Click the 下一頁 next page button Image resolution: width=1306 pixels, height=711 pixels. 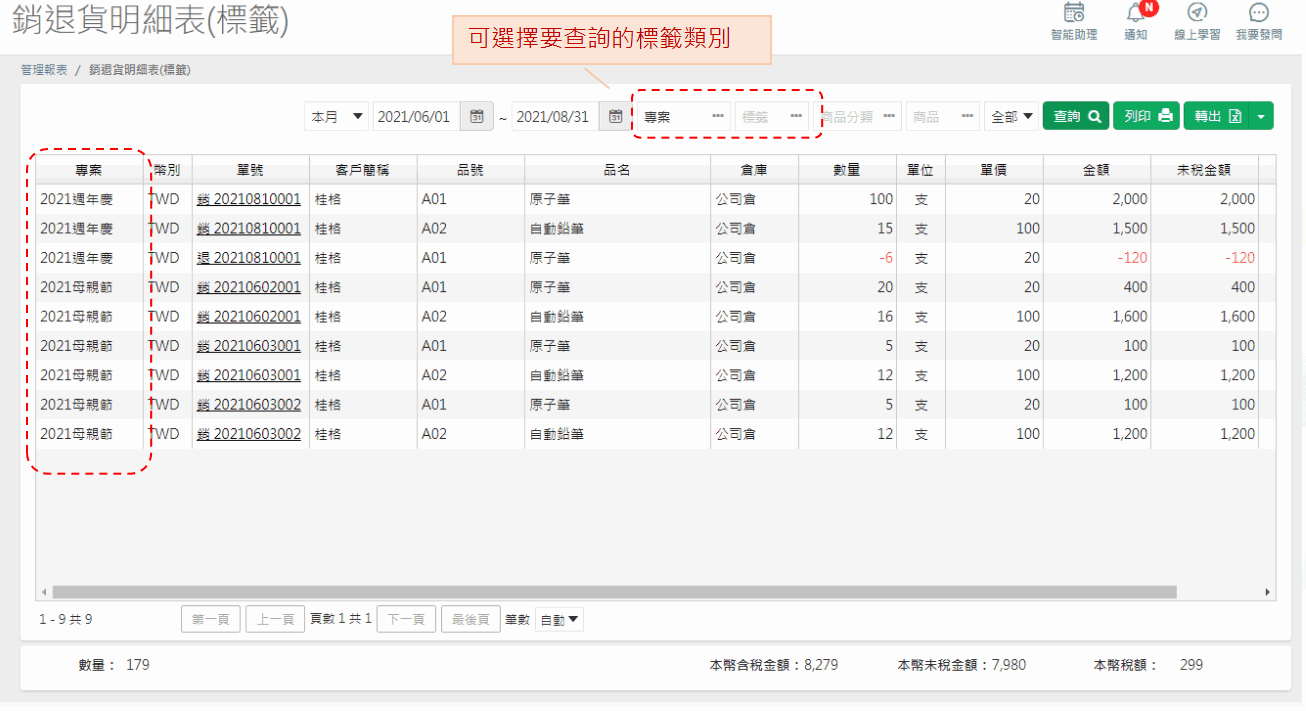point(406,619)
